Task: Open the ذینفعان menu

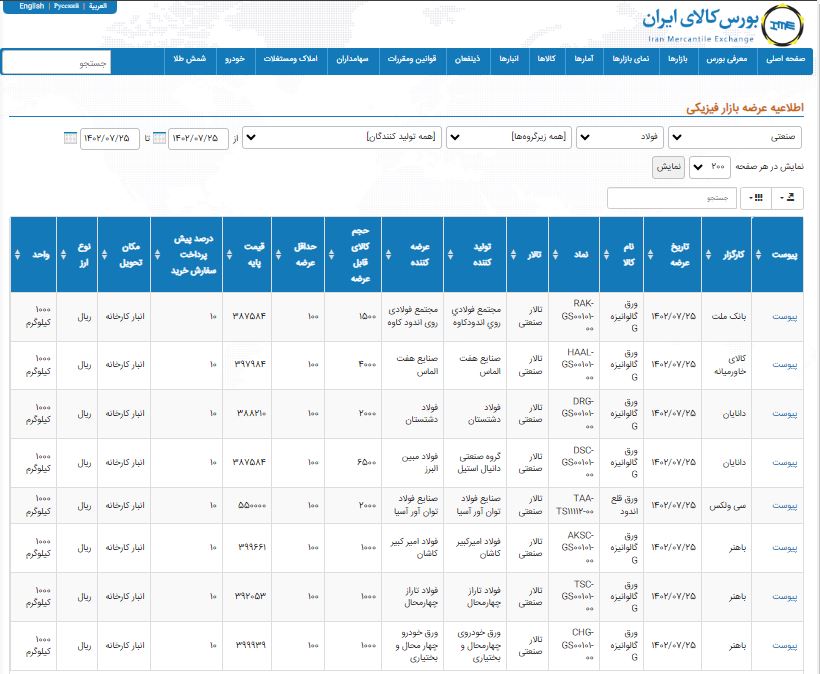Action: coord(468,59)
